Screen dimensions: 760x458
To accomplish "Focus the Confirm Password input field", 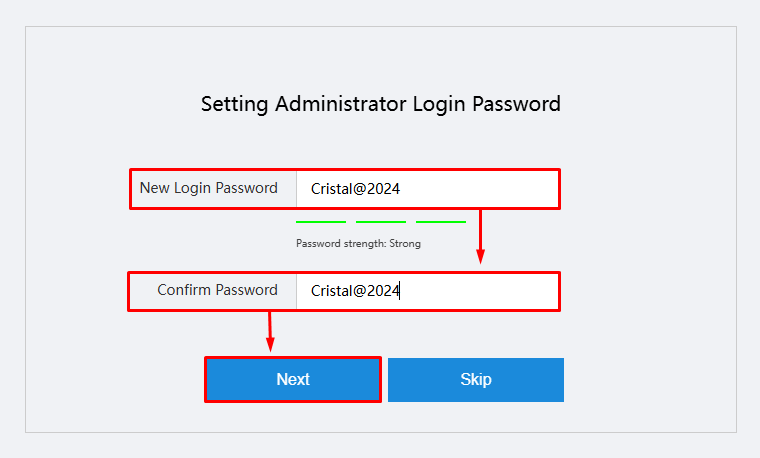I will pyautogui.click(x=428, y=291).
